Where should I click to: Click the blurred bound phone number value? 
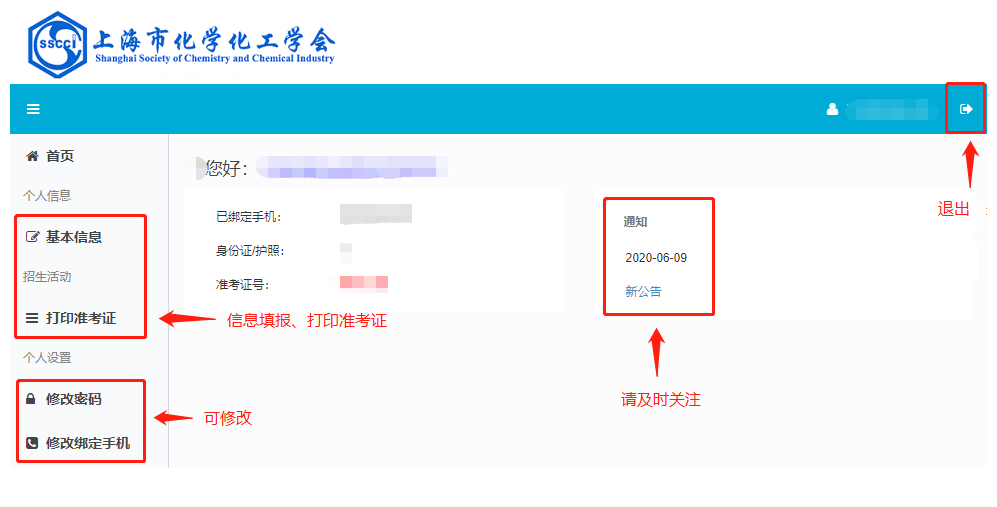pyautogui.click(x=376, y=214)
